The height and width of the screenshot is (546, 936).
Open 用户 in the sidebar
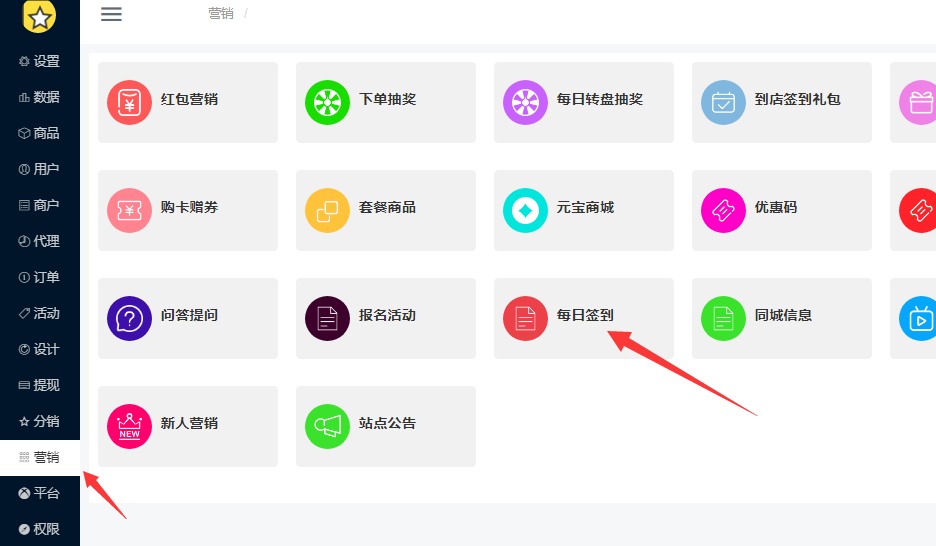pos(39,169)
